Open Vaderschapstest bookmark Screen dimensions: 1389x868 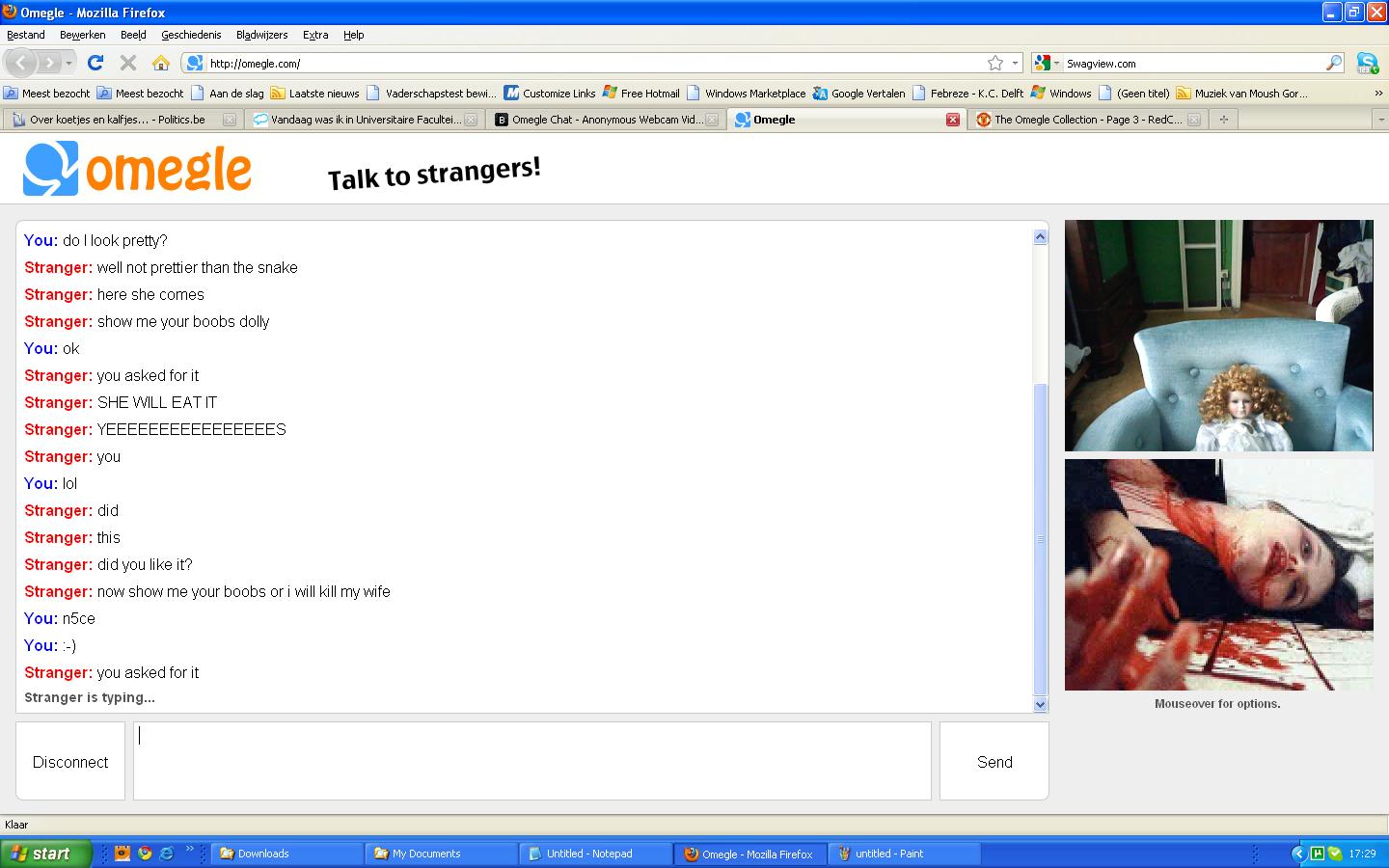pos(432,94)
